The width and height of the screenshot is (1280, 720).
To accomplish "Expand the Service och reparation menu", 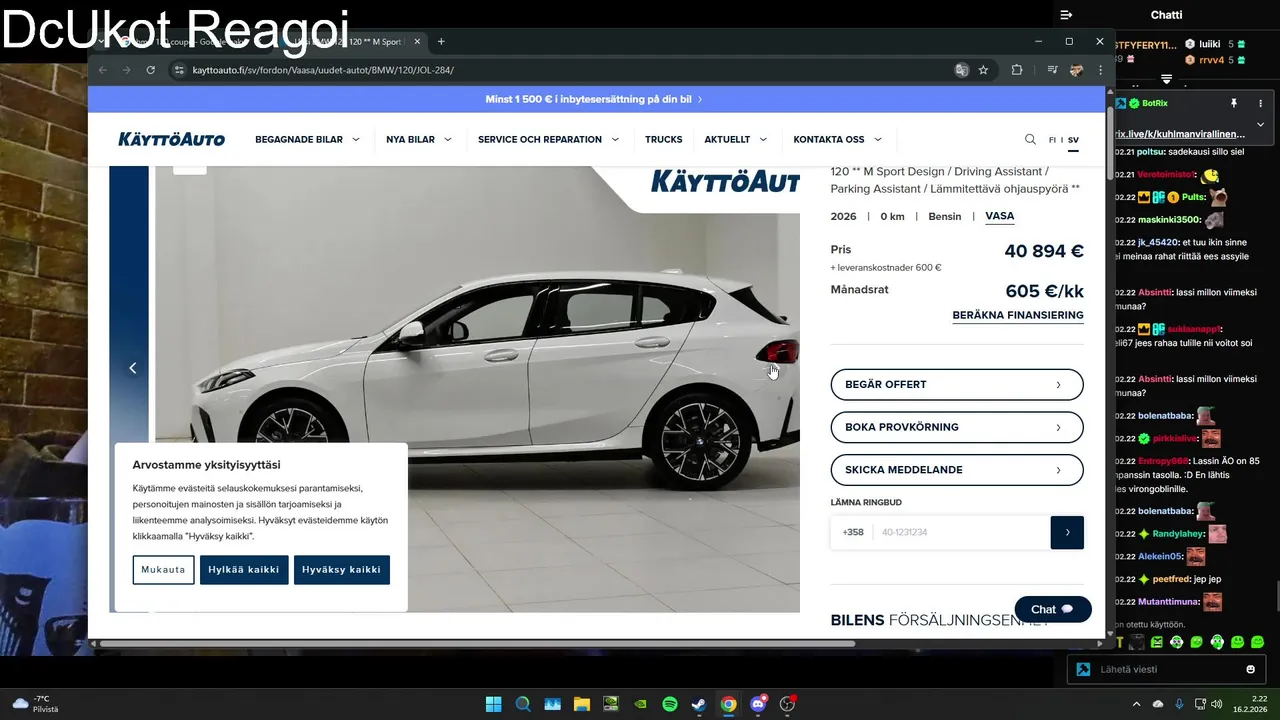I will coord(548,140).
